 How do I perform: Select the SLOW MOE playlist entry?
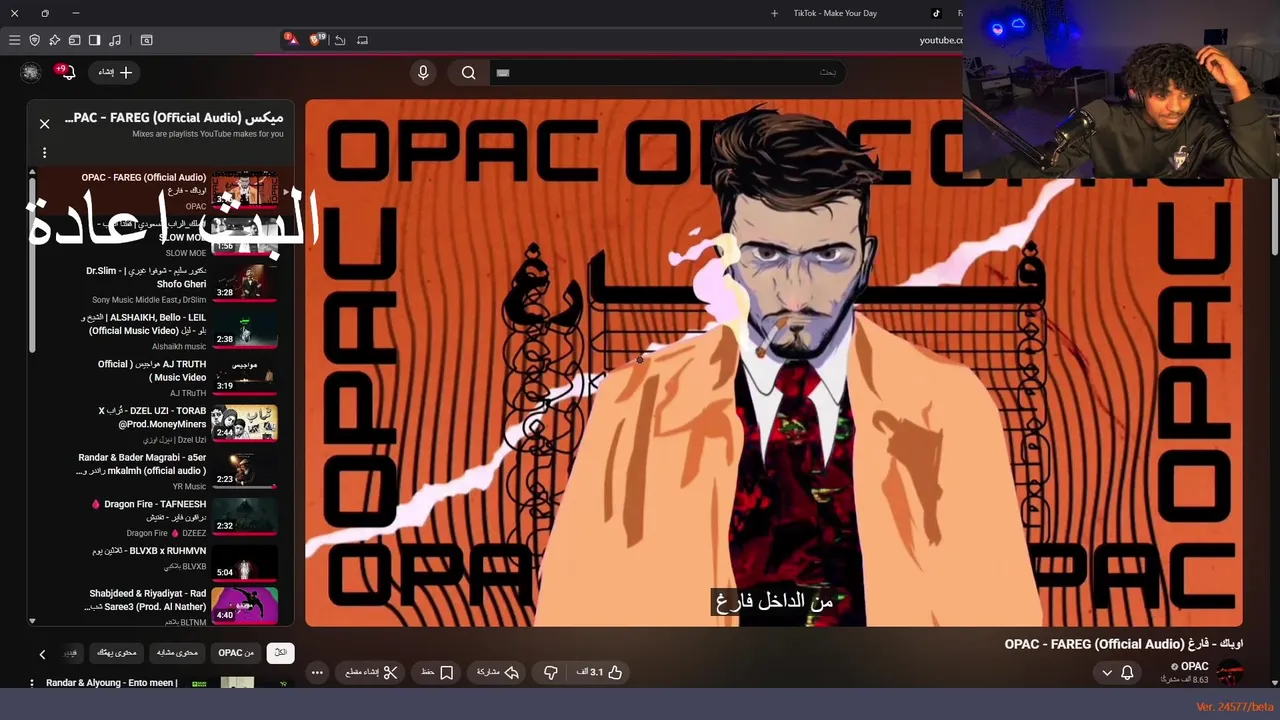161,238
